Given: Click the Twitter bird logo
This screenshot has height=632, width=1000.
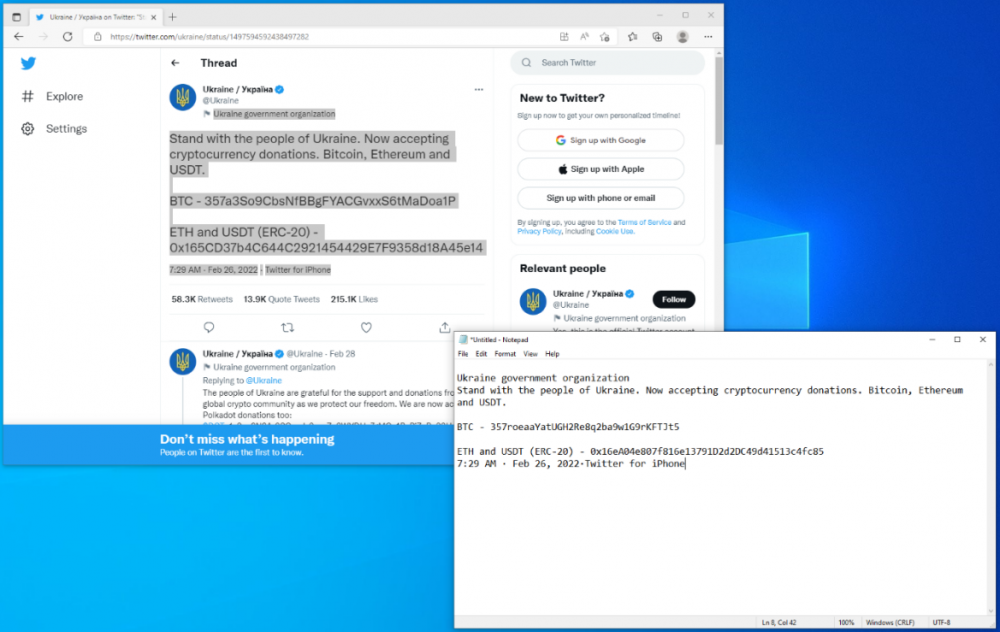Looking at the screenshot, I should [x=28, y=63].
